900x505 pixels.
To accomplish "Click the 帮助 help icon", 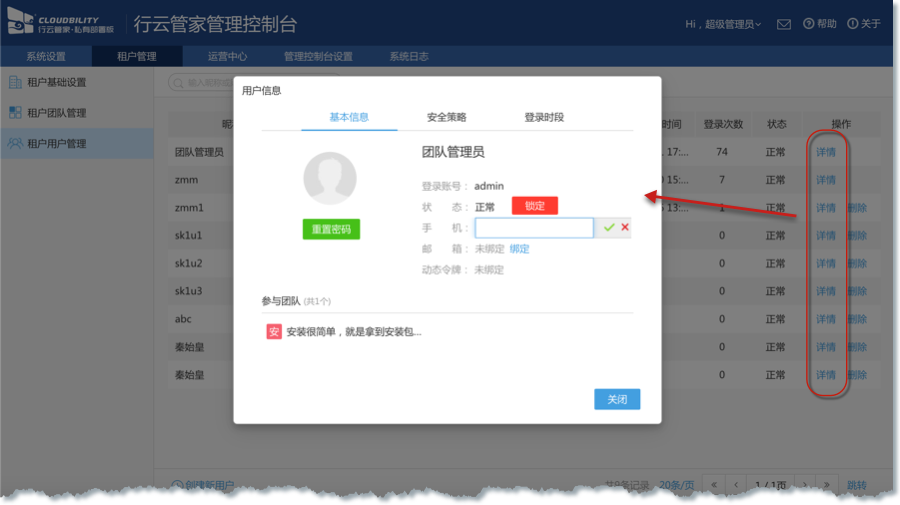I will click(809, 24).
